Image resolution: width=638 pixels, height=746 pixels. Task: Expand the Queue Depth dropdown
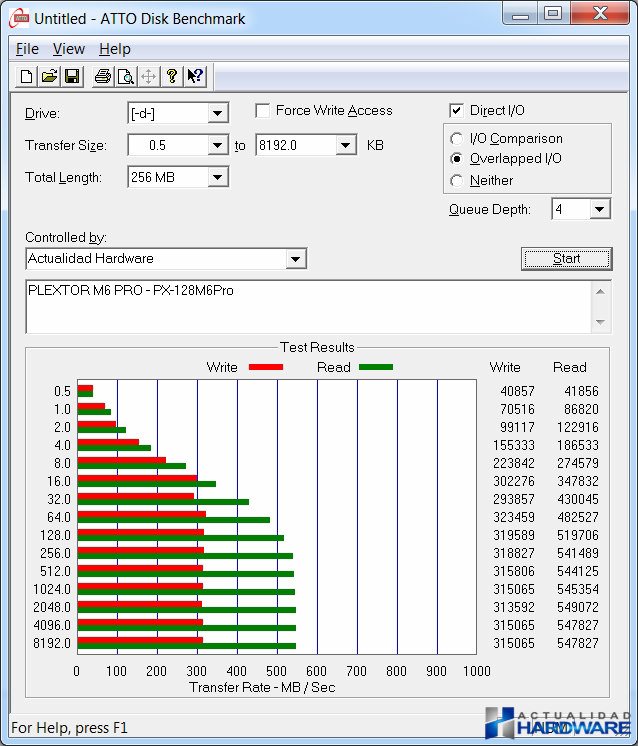coord(599,210)
